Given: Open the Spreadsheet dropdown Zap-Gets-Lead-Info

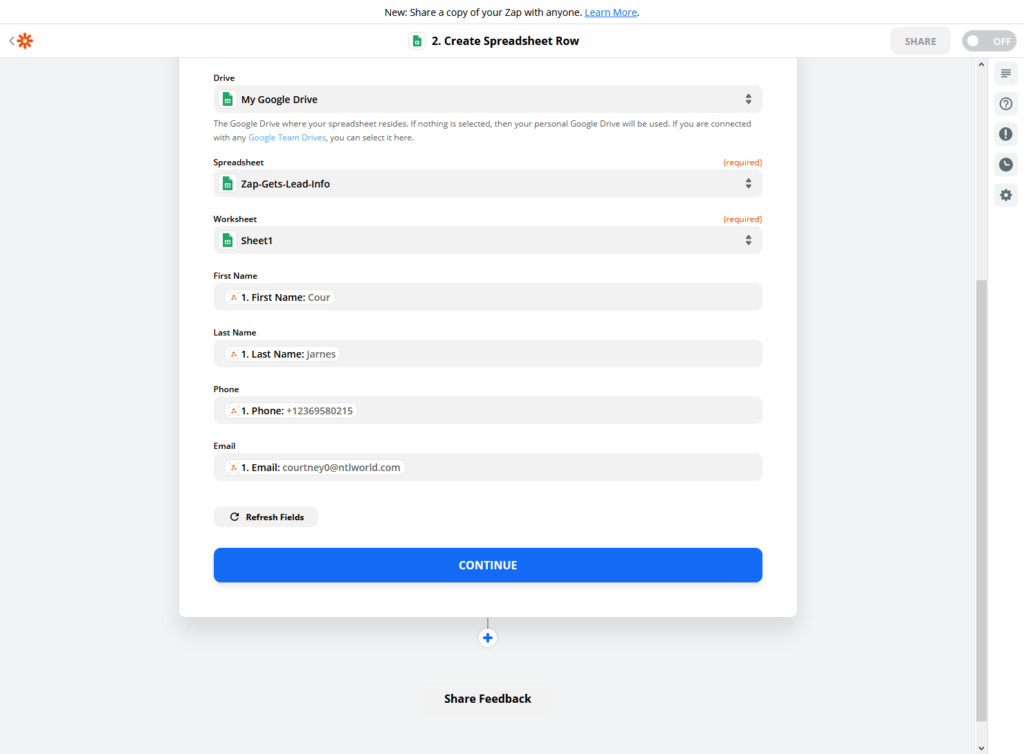Looking at the screenshot, I should pos(487,183).
